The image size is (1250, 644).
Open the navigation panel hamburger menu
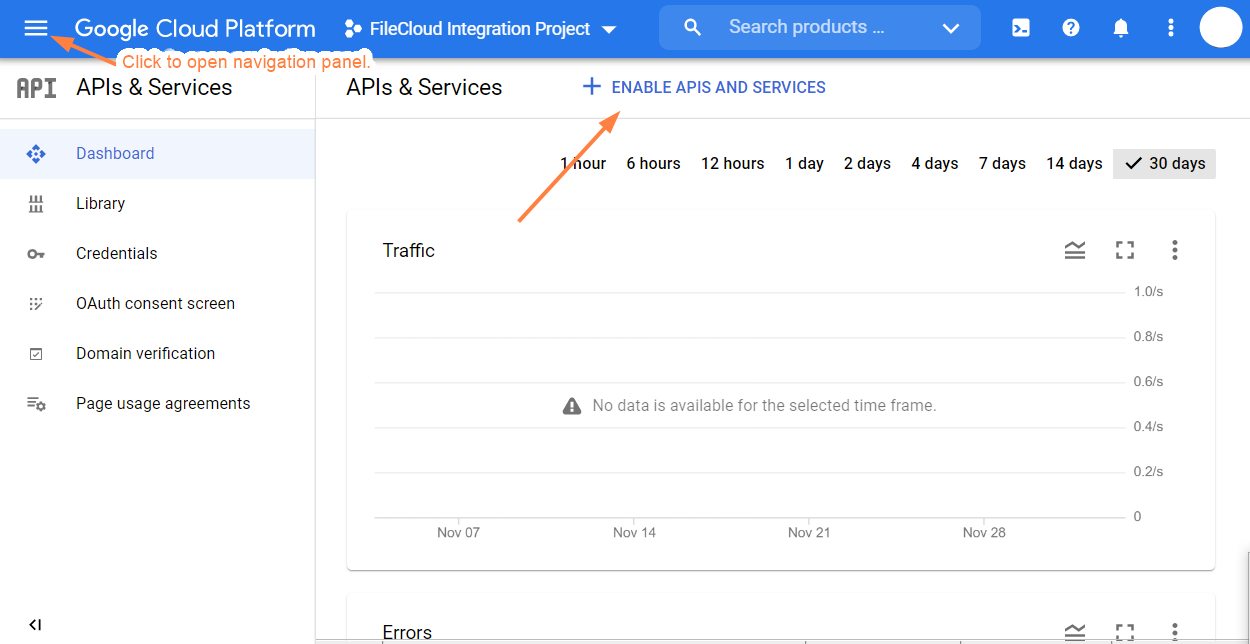tap(34, 28)
